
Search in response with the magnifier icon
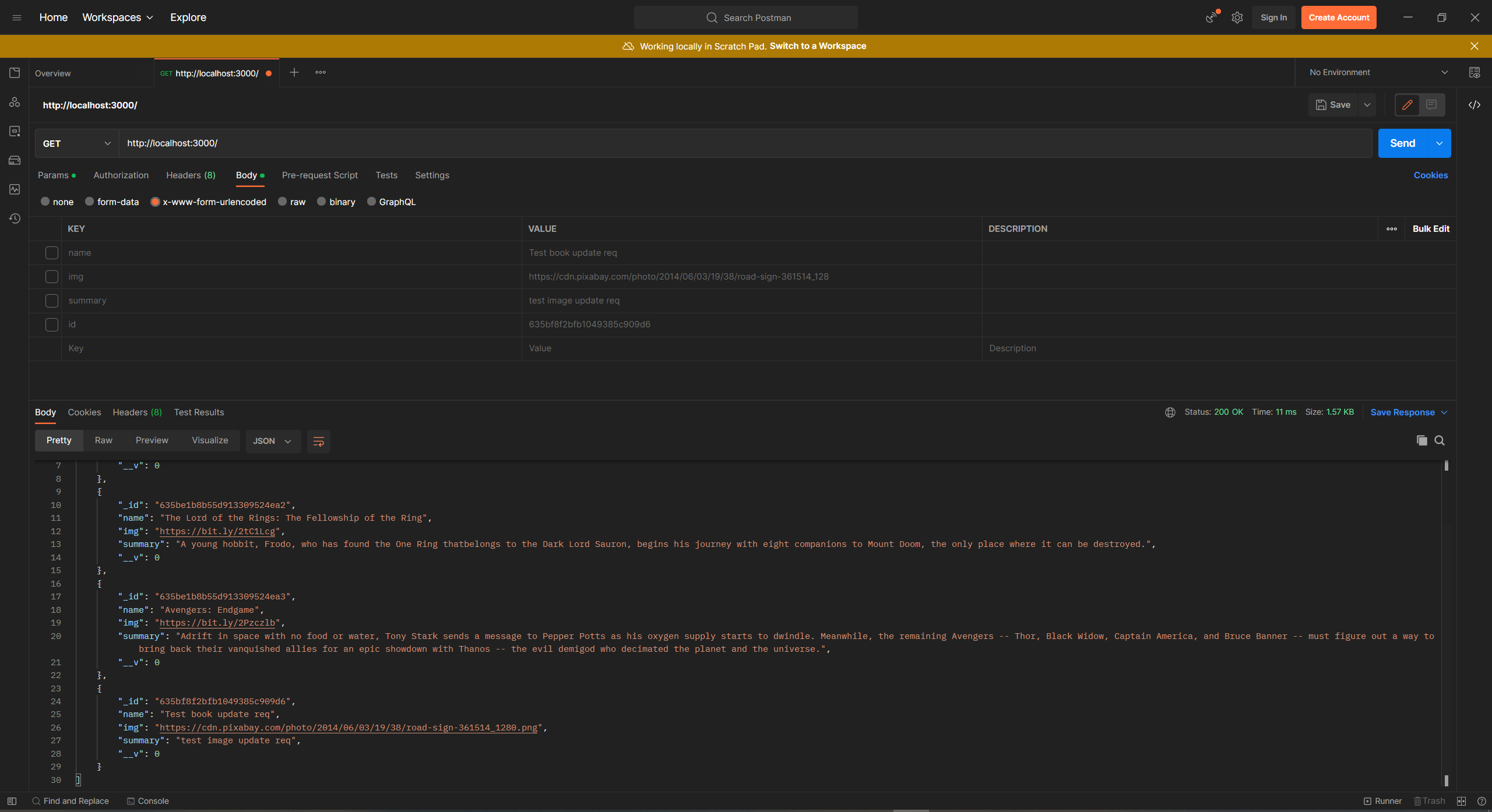(1439, 440)
